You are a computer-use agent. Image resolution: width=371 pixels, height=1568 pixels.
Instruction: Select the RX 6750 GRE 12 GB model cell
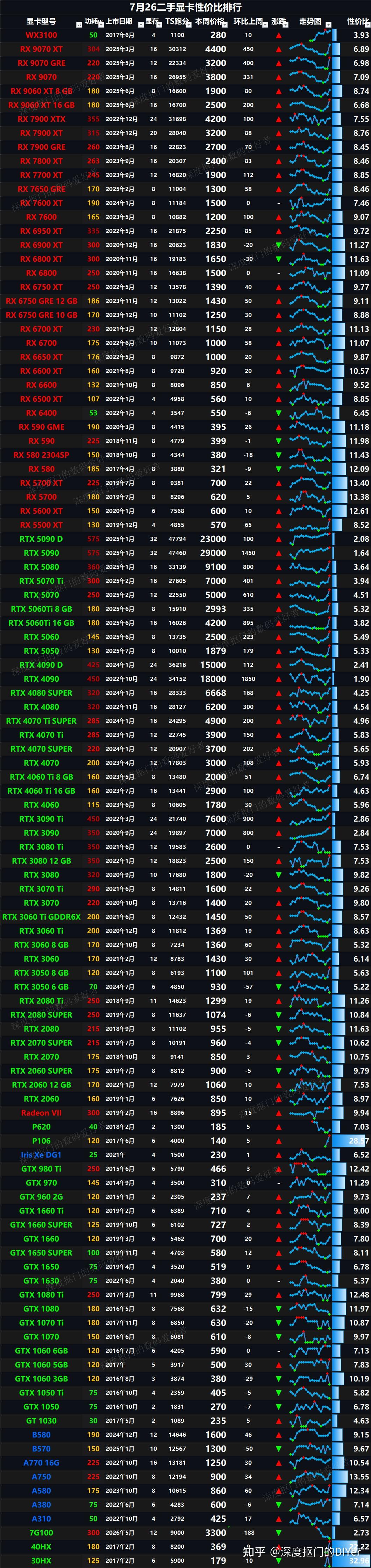[41, 301]
